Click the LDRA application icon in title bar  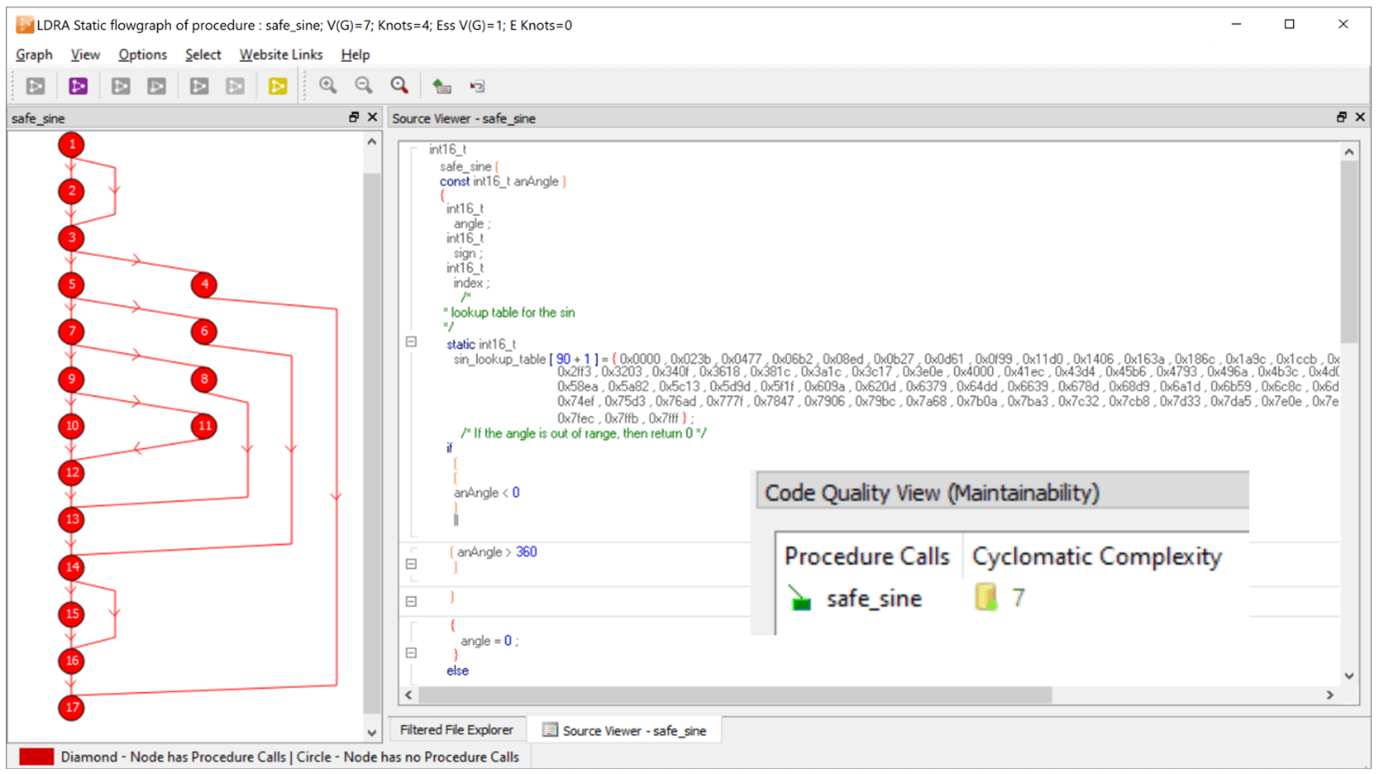tap(24, 24)
